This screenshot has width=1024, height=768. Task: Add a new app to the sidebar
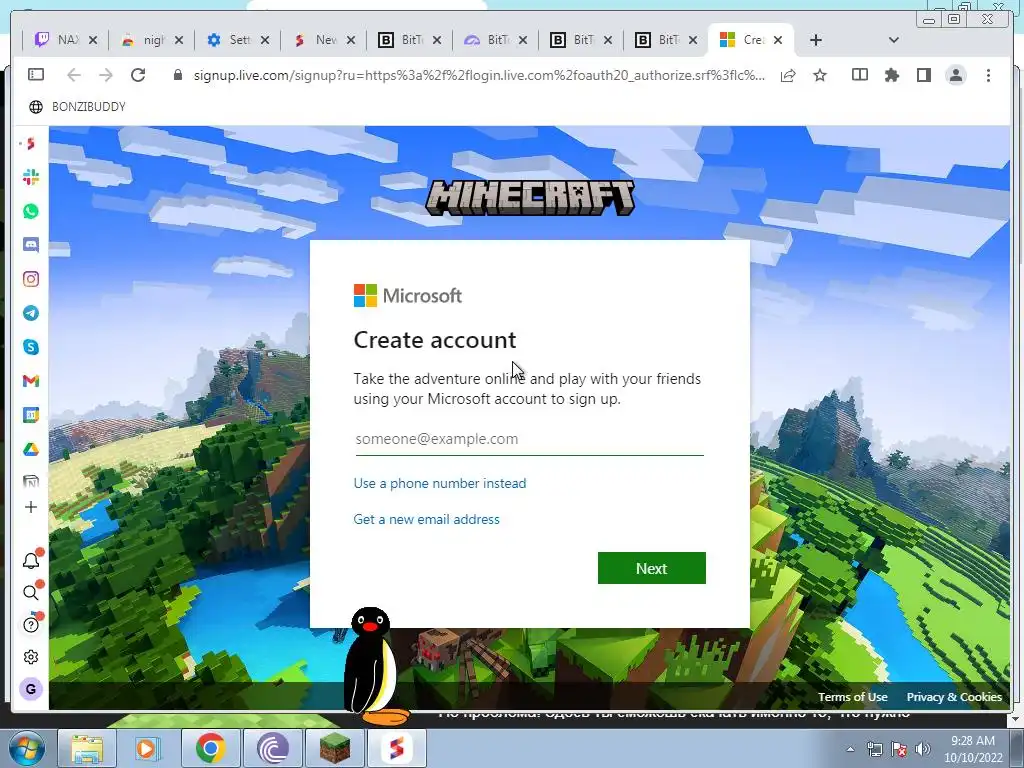point(31,507)
